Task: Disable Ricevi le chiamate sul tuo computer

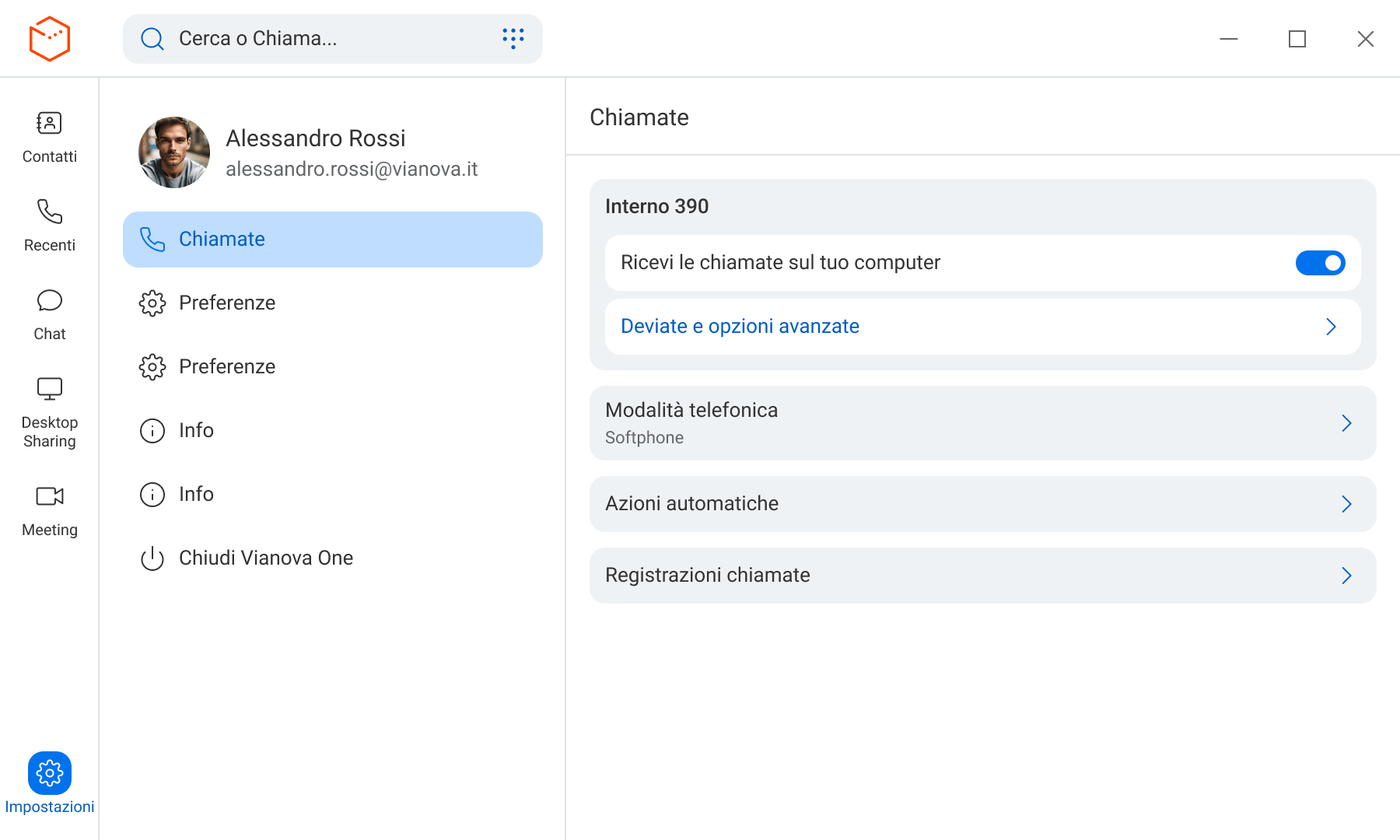Action: [x=1320, y=263]
